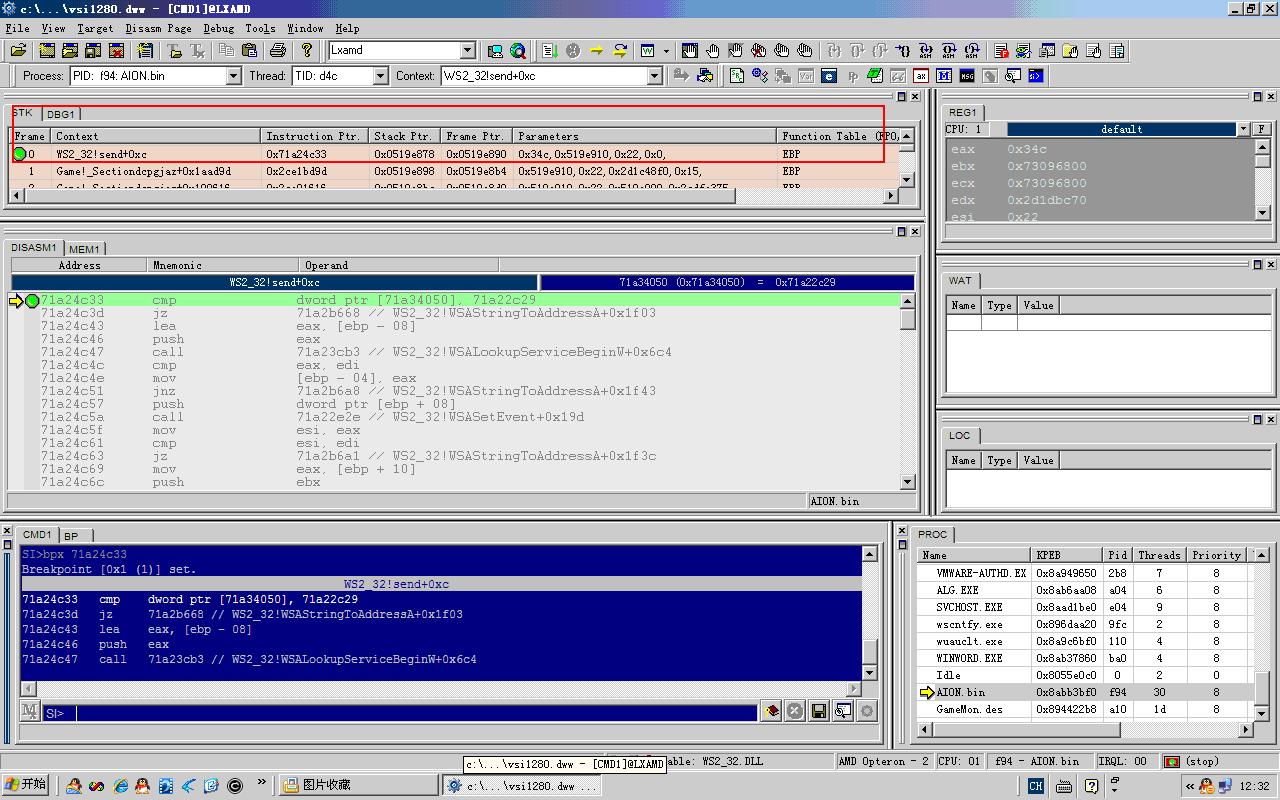Image resolution: width=1280 pixels, height=800 pixels.
Task: Open the Start button on taskbar
Action: (26, 785)
